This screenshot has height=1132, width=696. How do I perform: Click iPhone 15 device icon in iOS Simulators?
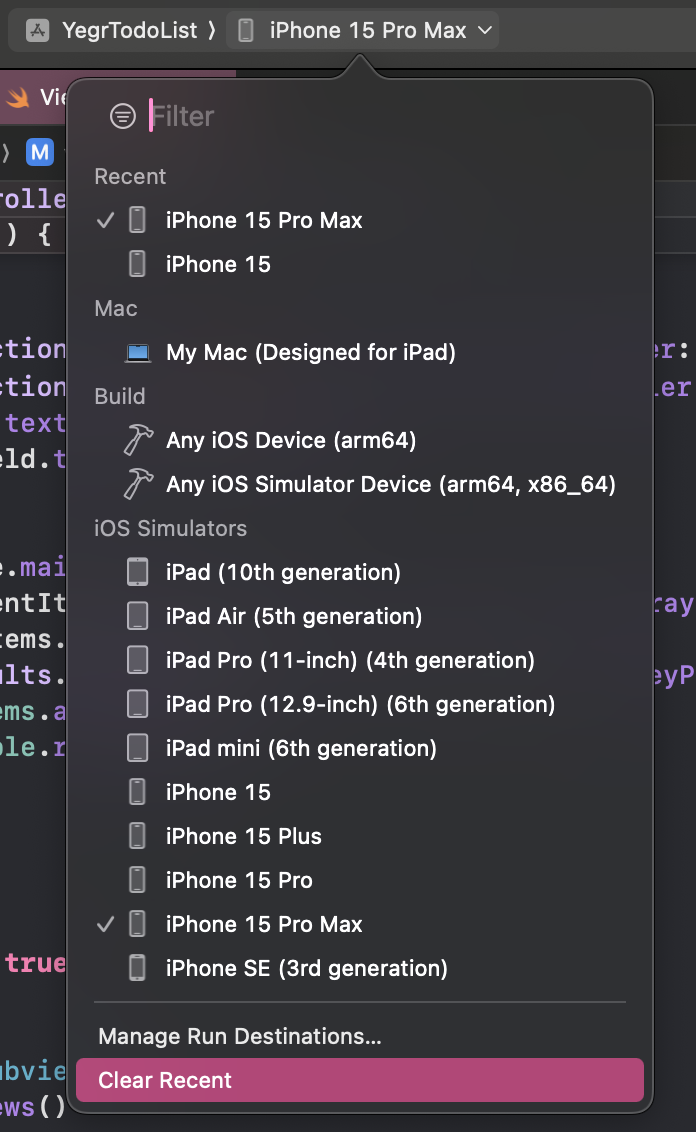[x=137, y=792]
